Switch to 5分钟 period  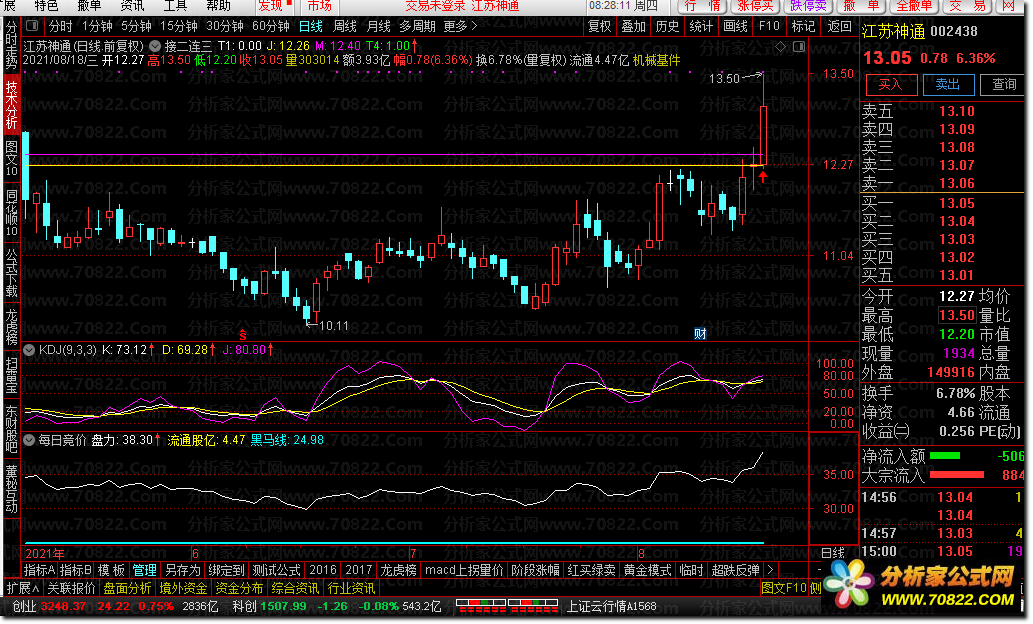[x=136, y=26]
